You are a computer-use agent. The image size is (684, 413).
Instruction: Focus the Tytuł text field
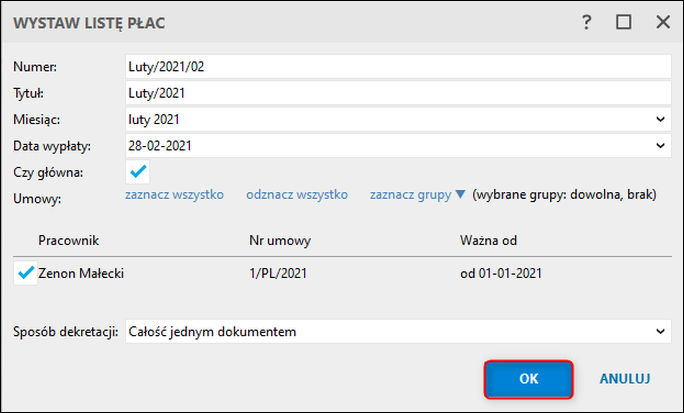click(x=396, y=93)
